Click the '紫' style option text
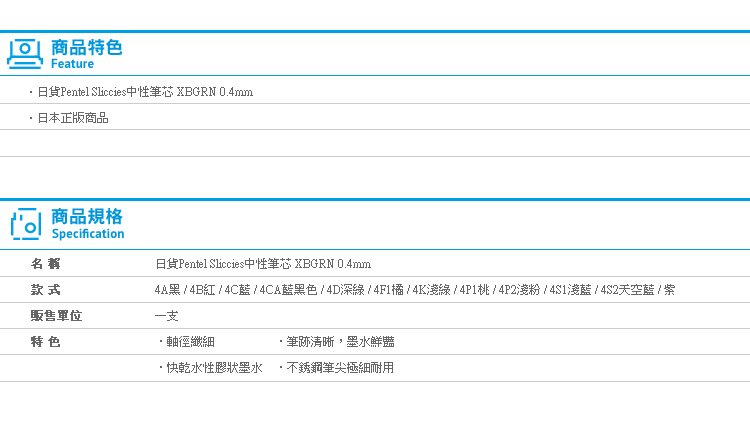Image resolution: width=750 pixels, height=424 pixels. [670, 290]
